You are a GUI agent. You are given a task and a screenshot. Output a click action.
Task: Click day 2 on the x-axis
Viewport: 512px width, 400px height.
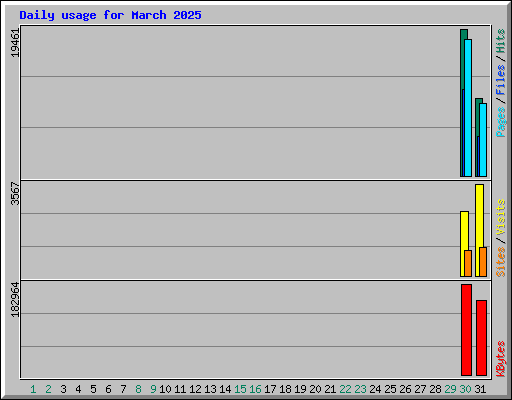click(48, 389)
